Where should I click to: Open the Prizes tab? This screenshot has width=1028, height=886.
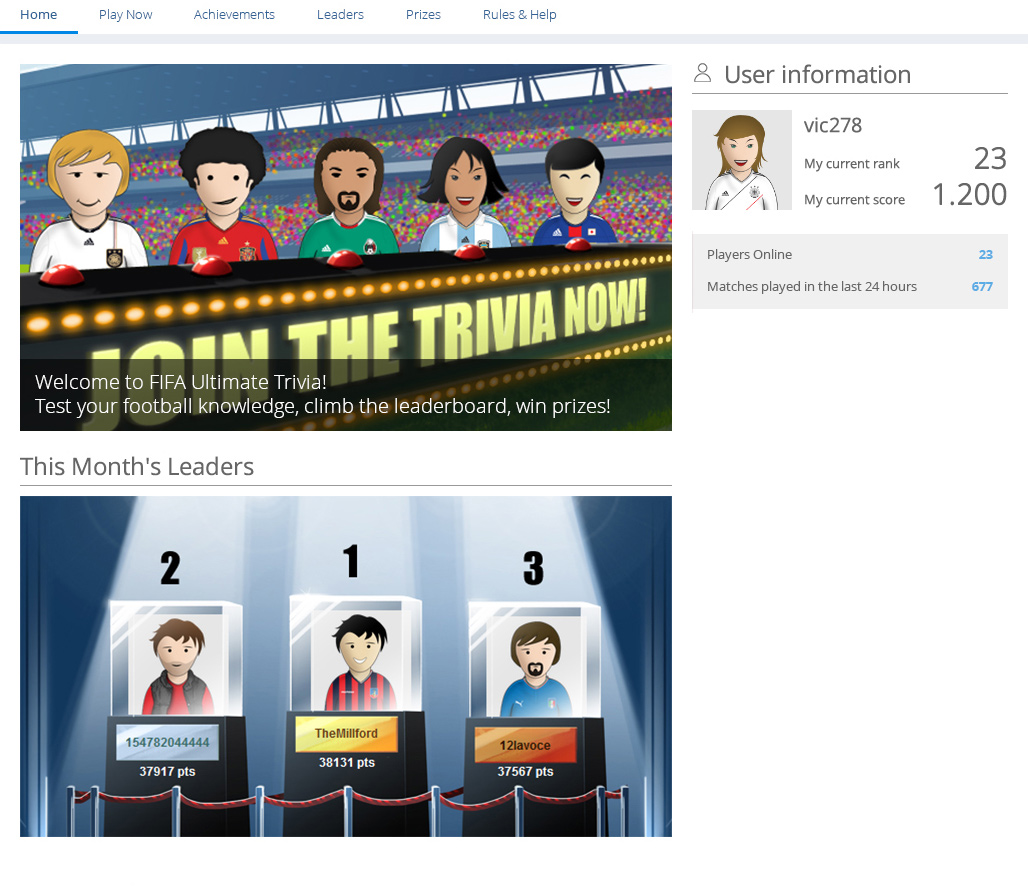[x=423, y=14]
